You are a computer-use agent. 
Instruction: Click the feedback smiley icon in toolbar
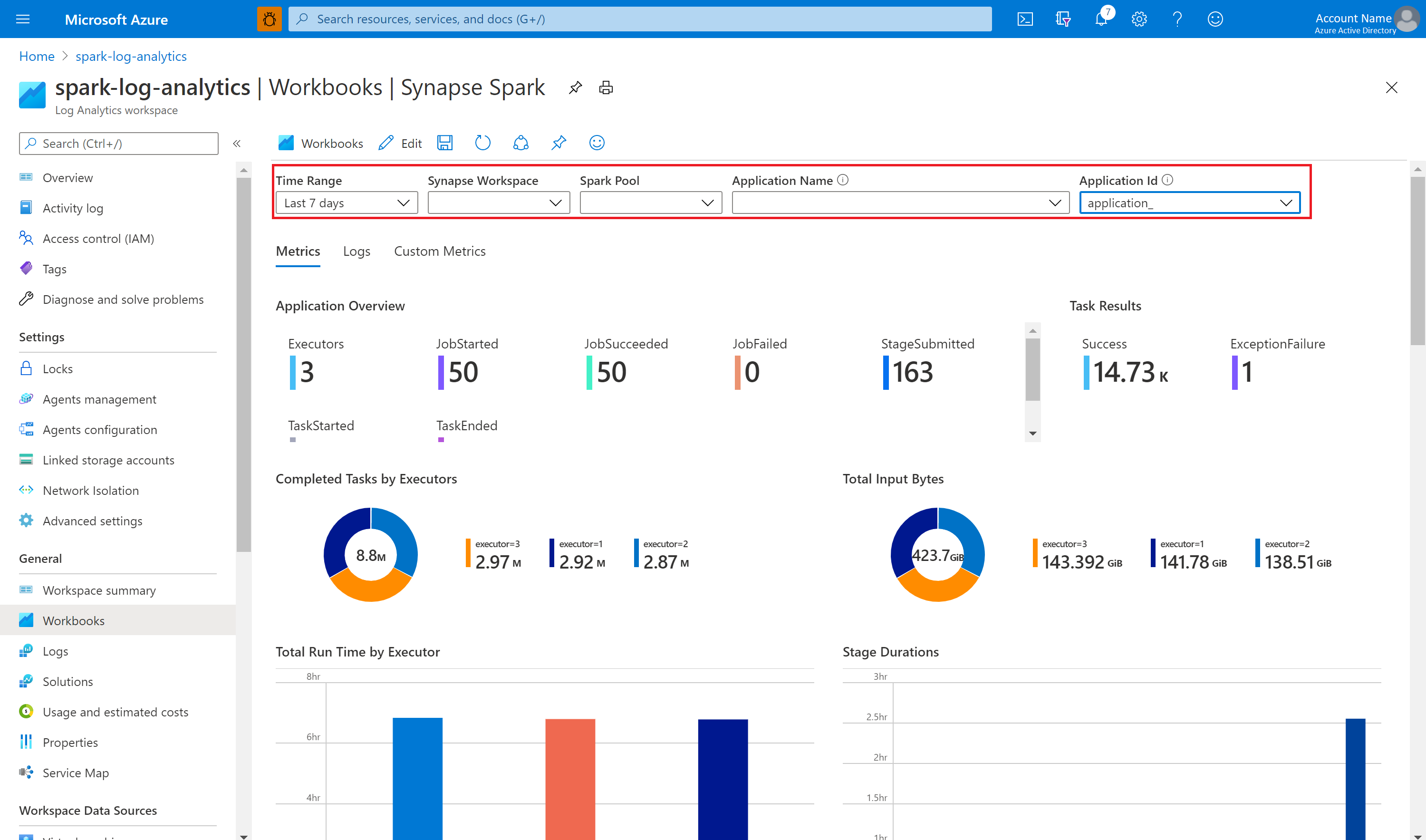click(596, 143)
